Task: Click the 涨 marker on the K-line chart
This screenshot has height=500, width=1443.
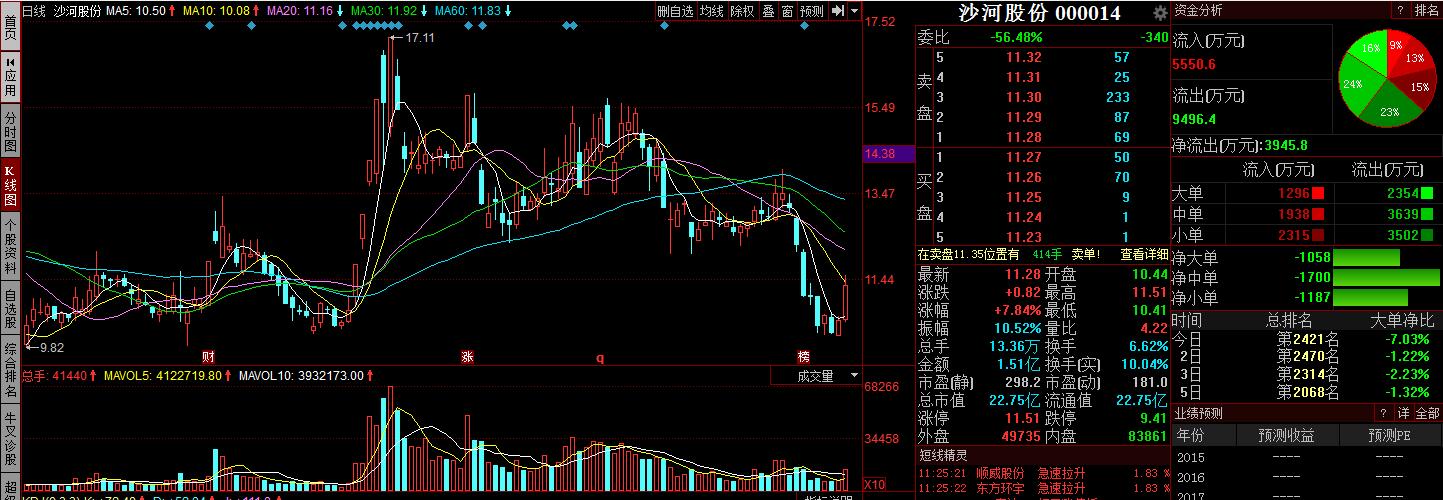Action: (x=467, y=357)
